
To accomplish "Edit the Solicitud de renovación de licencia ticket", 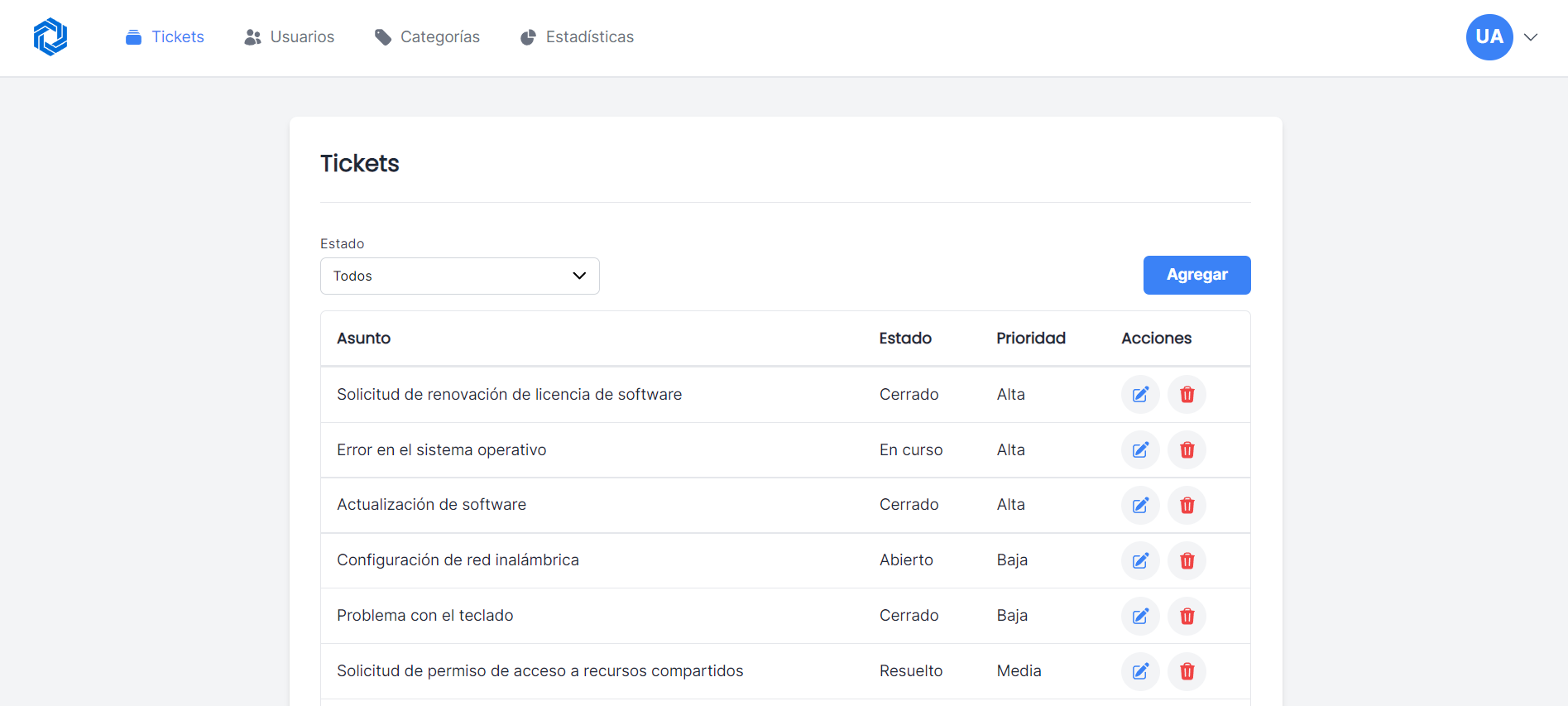I will click(x=1140, y=395).
